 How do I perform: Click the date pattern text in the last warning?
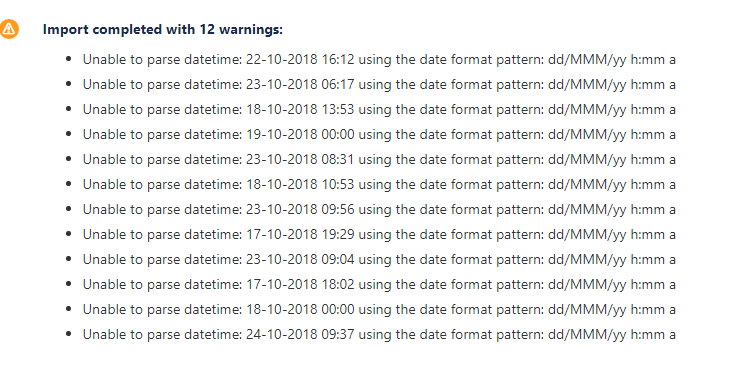[x=612, y=334]
